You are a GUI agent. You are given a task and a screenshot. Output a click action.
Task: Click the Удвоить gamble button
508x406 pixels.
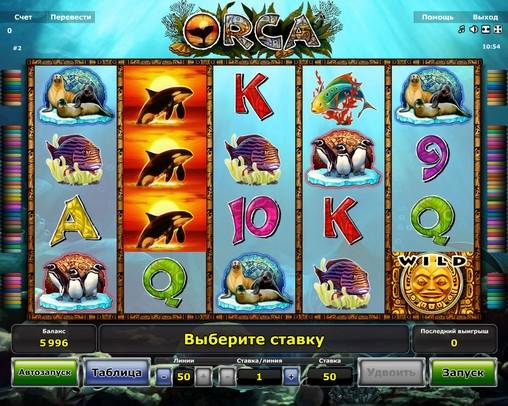click(391, 372)
